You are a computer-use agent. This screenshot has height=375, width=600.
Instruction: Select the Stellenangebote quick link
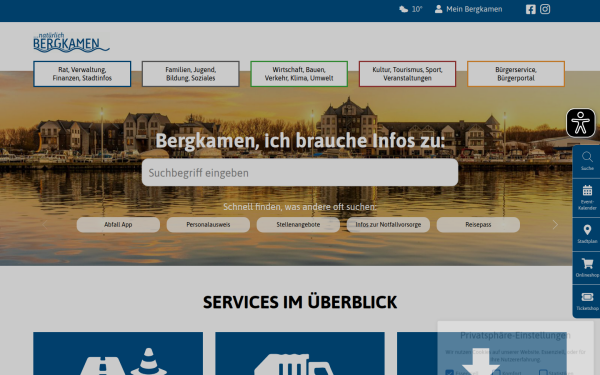click(298, 225)
